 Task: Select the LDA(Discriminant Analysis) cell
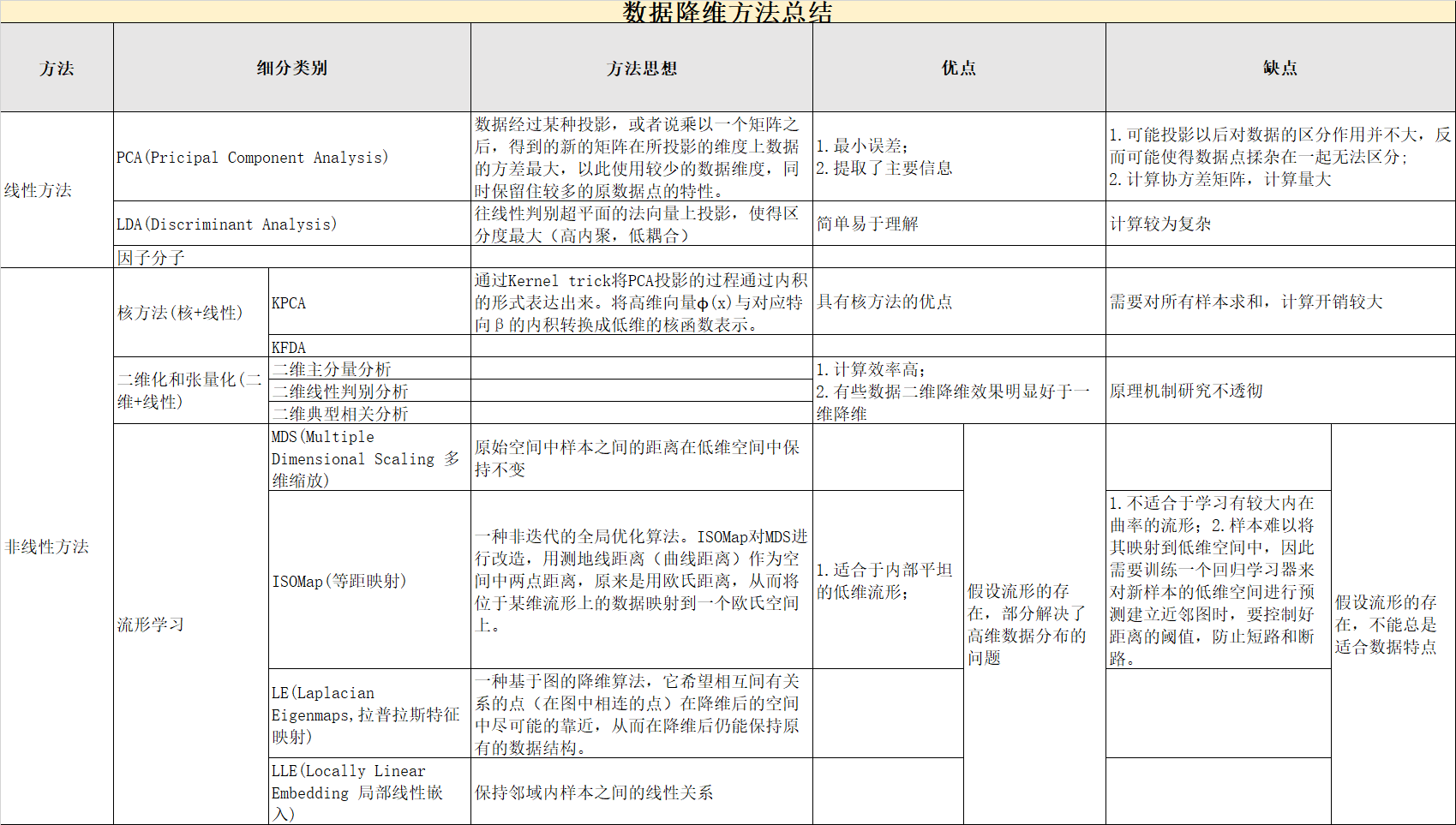(x=226, y=224)
